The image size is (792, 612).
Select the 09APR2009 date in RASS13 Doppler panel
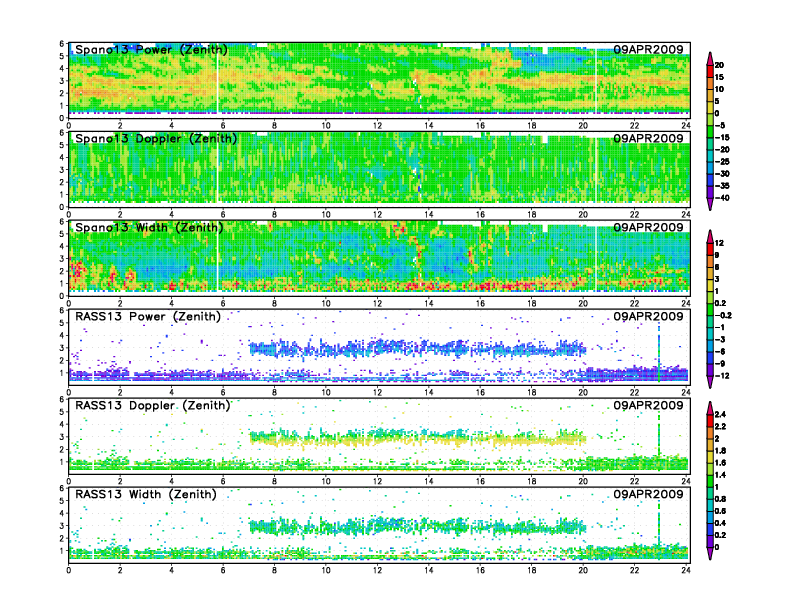[x=648, y=405]
